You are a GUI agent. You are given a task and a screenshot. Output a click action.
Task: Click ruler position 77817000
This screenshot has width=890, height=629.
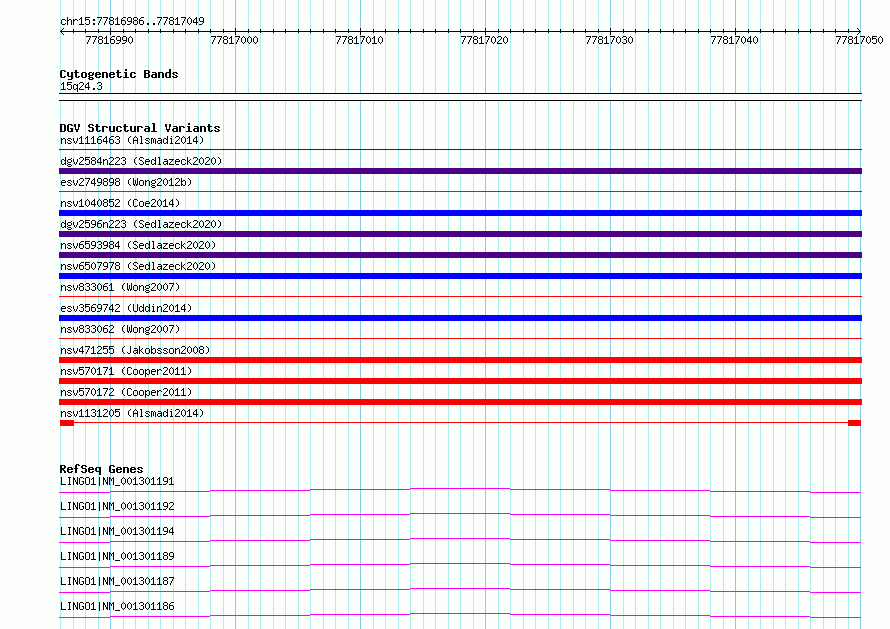234,40
